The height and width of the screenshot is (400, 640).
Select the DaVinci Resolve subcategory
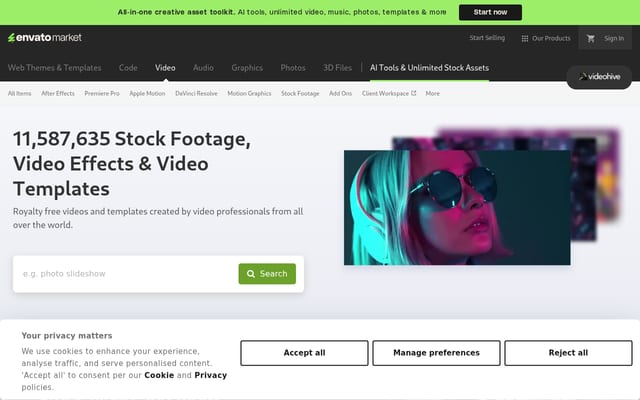pos(196,93)
